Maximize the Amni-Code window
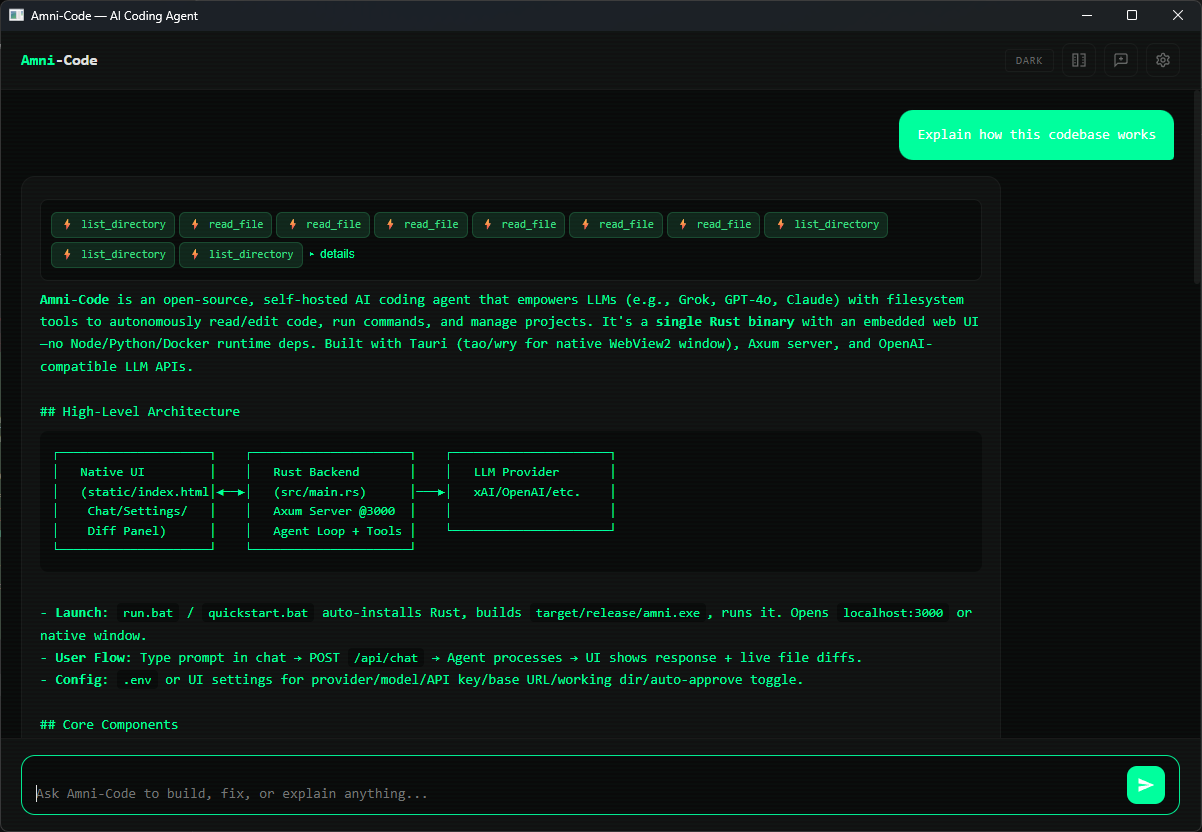The width and height of the screenshot is (1202, 832). click(1131, 15)
